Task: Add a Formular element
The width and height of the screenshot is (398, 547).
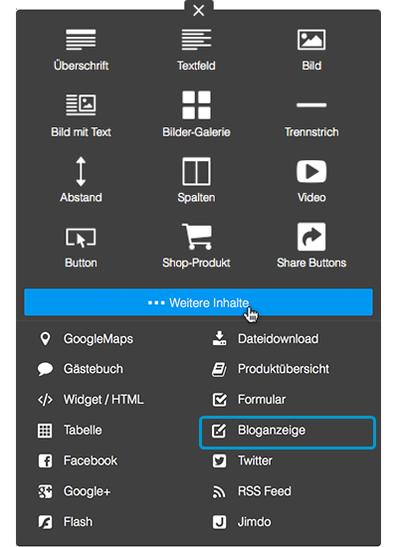Action: click(249, 399)
